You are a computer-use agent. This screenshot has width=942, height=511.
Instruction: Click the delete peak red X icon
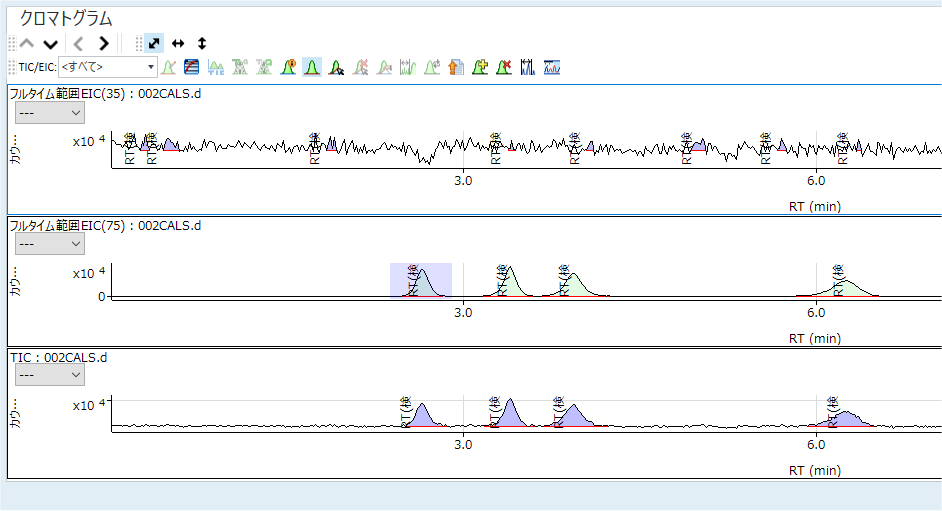pos(504,67)
